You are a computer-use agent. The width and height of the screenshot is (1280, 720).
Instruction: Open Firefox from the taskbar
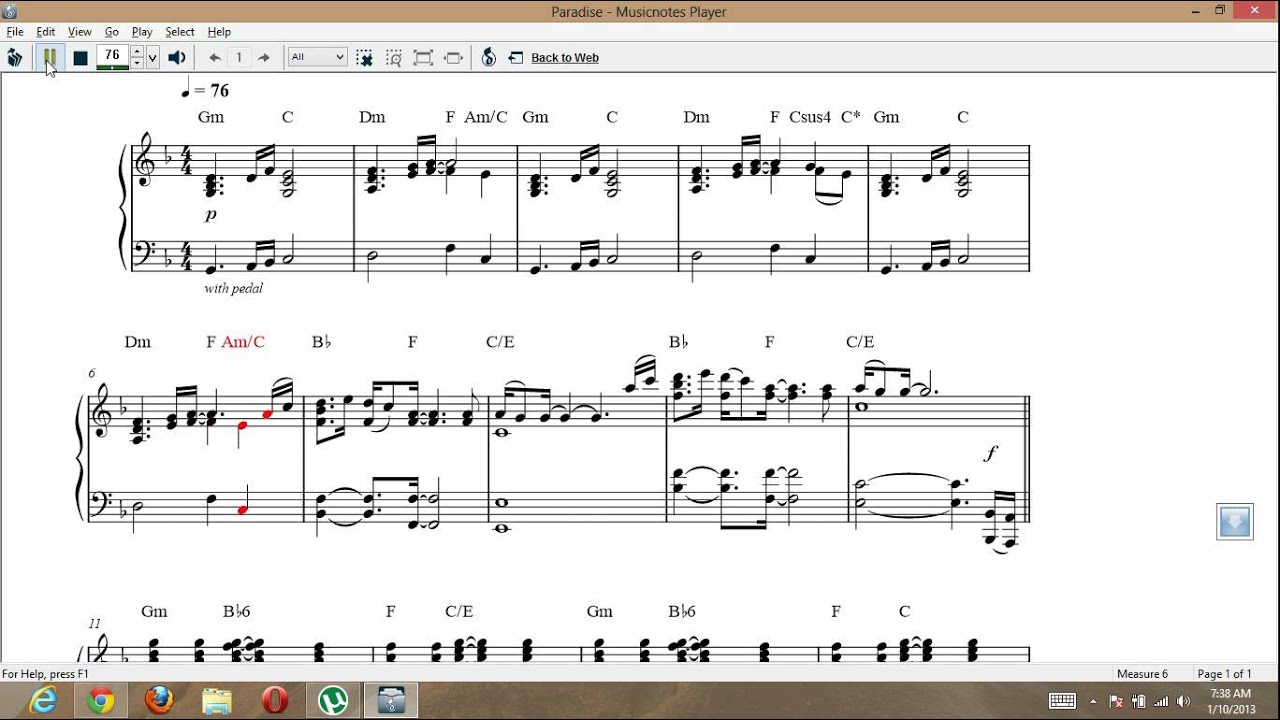(x=158, y=701)
